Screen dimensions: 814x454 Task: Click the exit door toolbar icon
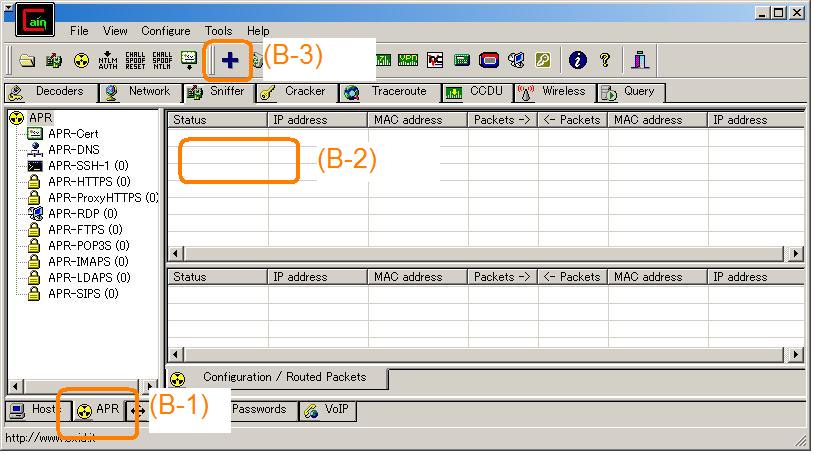pyautogui.click(x=640, y=60)
